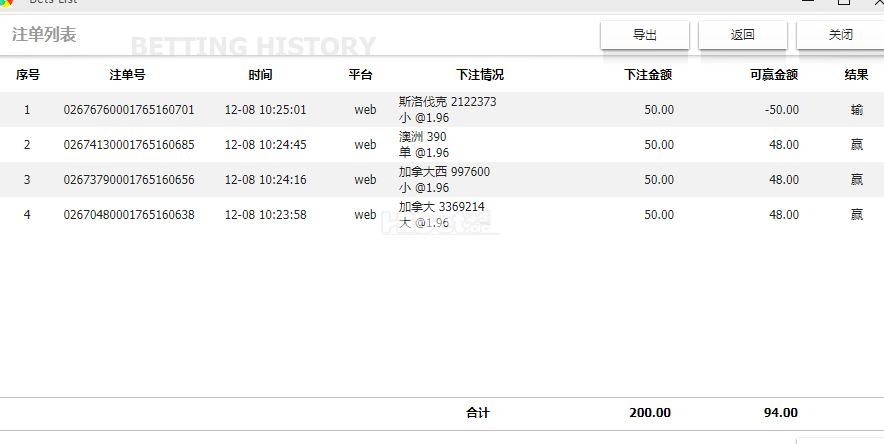The image size is (884, 444).
Task: Click the 关闭 close button
Action: click(840, 35)
